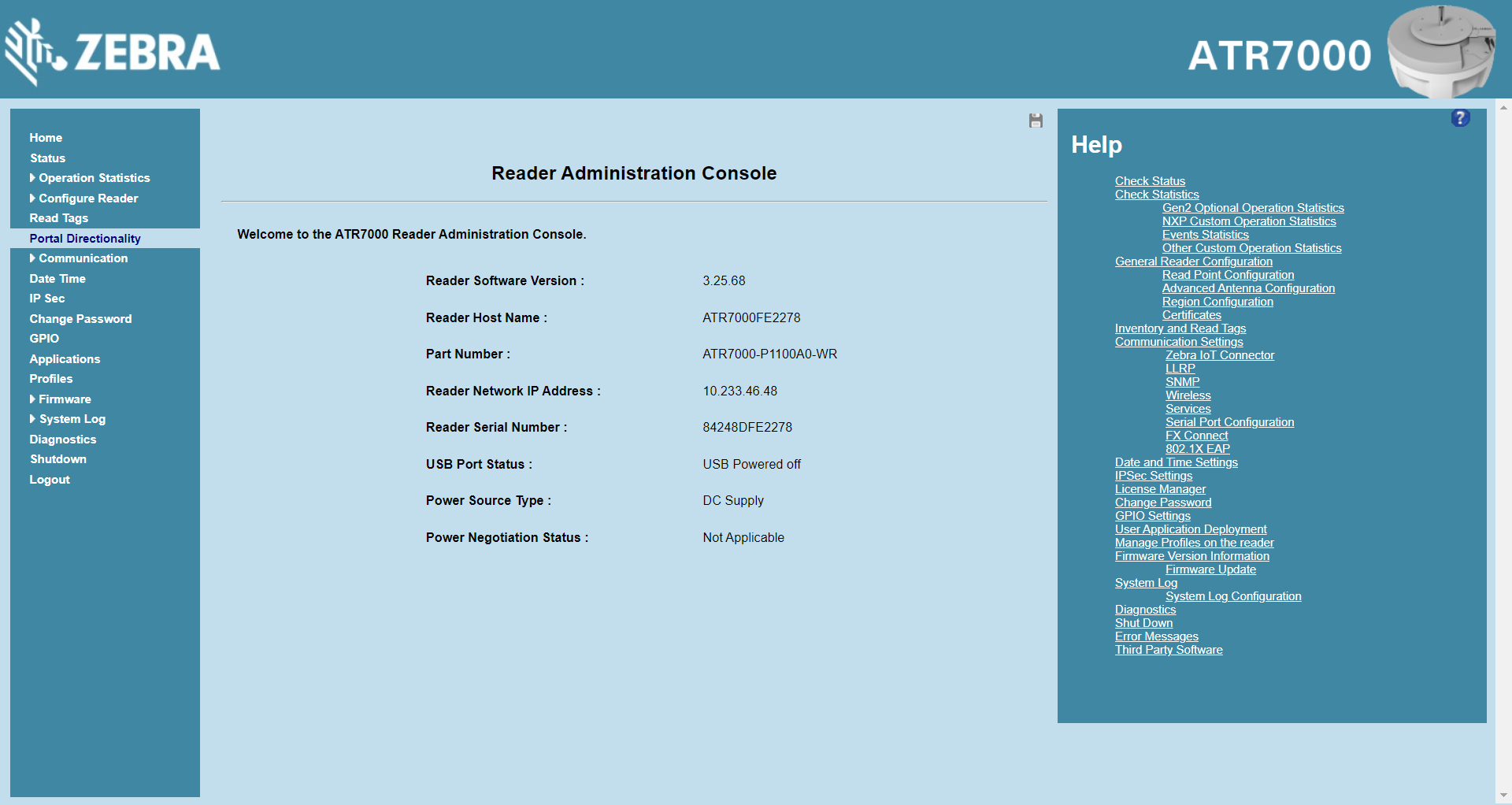Click the ATR7000 reader device image
1512x805 pixels.
(x=1440, y=50)
